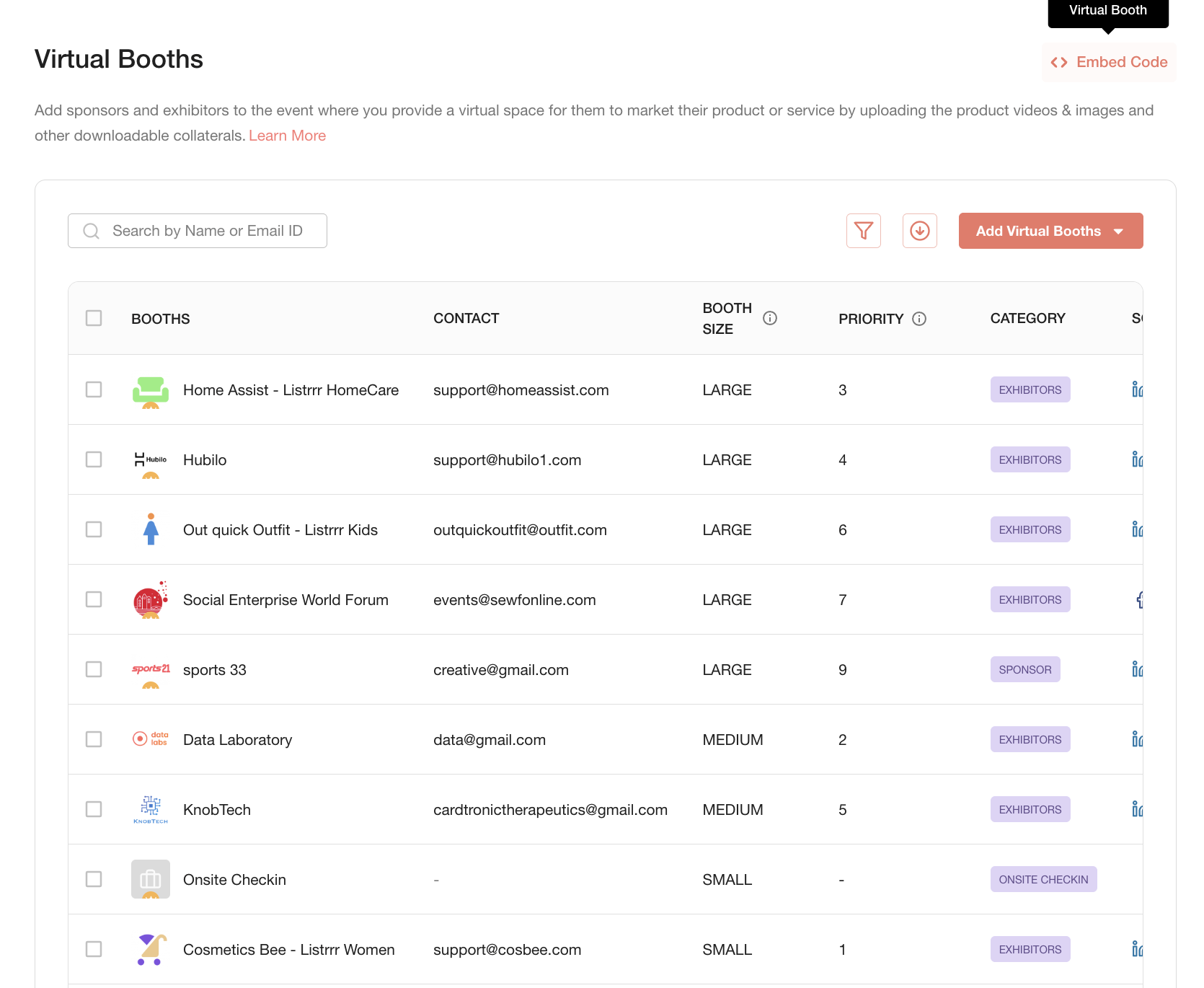
Task: Open Home Assist - Listrrr HomeCare booth name
Action: [x=291, y=390]
